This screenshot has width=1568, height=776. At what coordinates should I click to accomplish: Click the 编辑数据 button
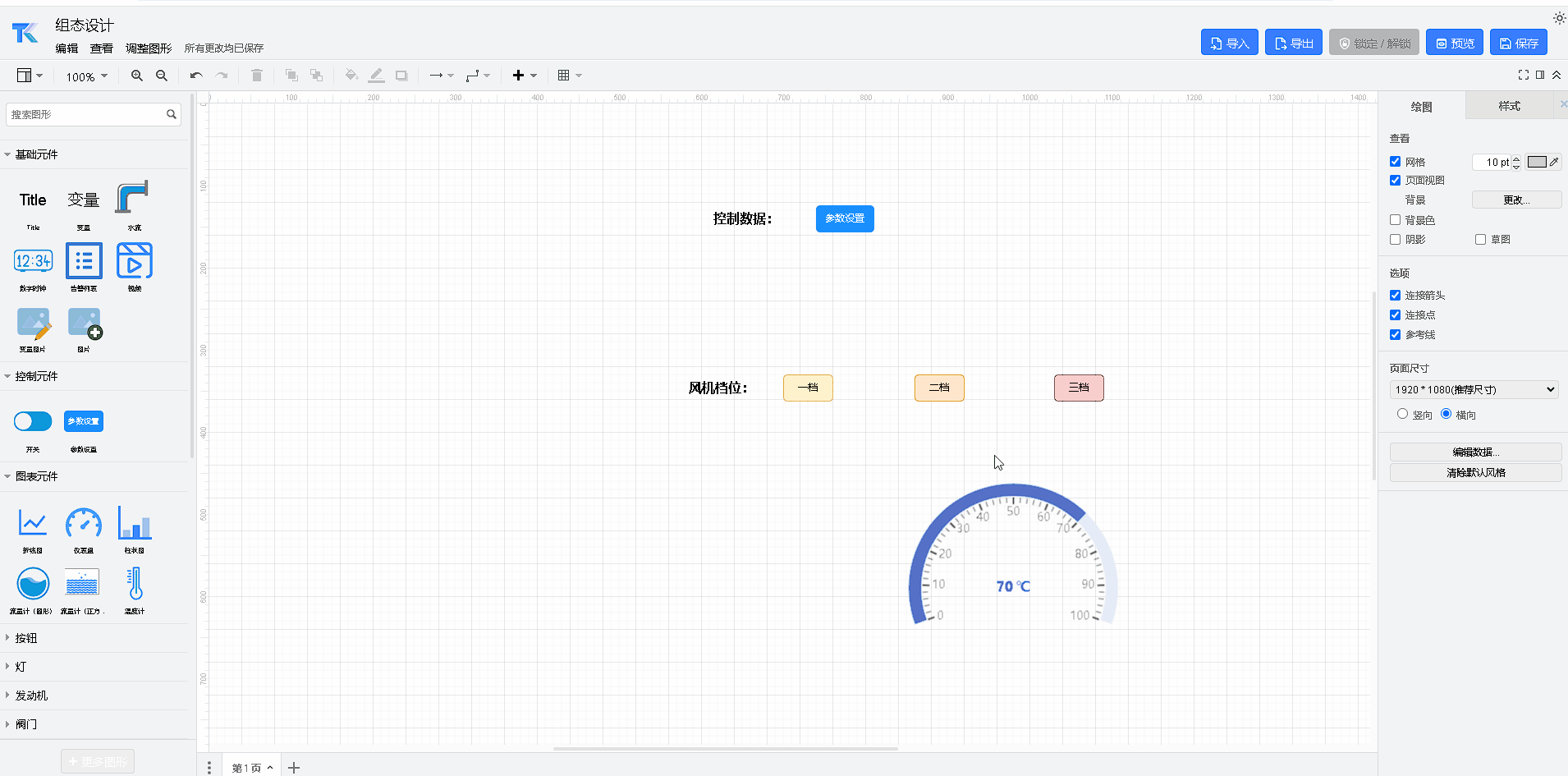point(1475,452)
